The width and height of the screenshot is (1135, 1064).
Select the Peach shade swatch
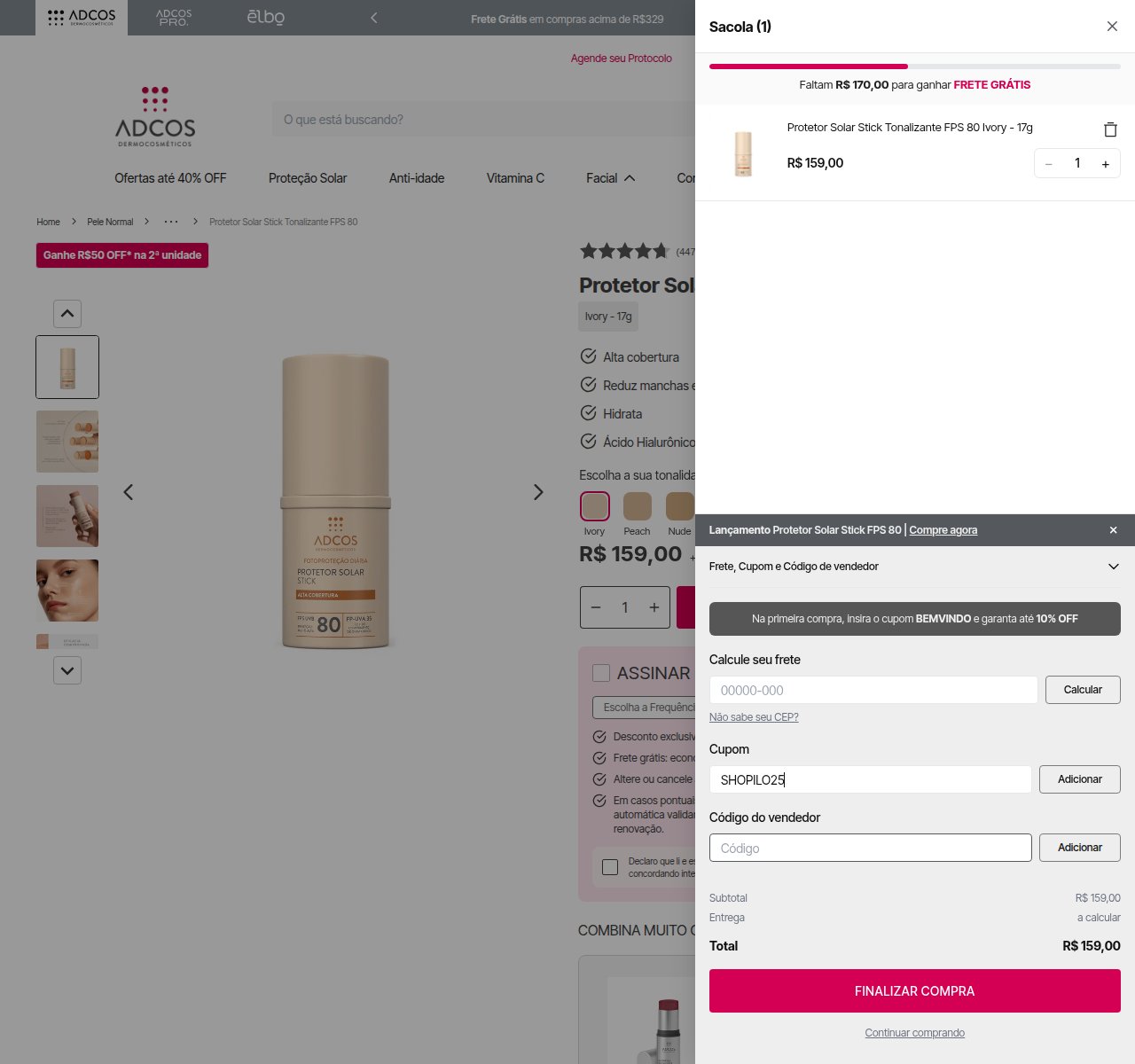point(638,506)
